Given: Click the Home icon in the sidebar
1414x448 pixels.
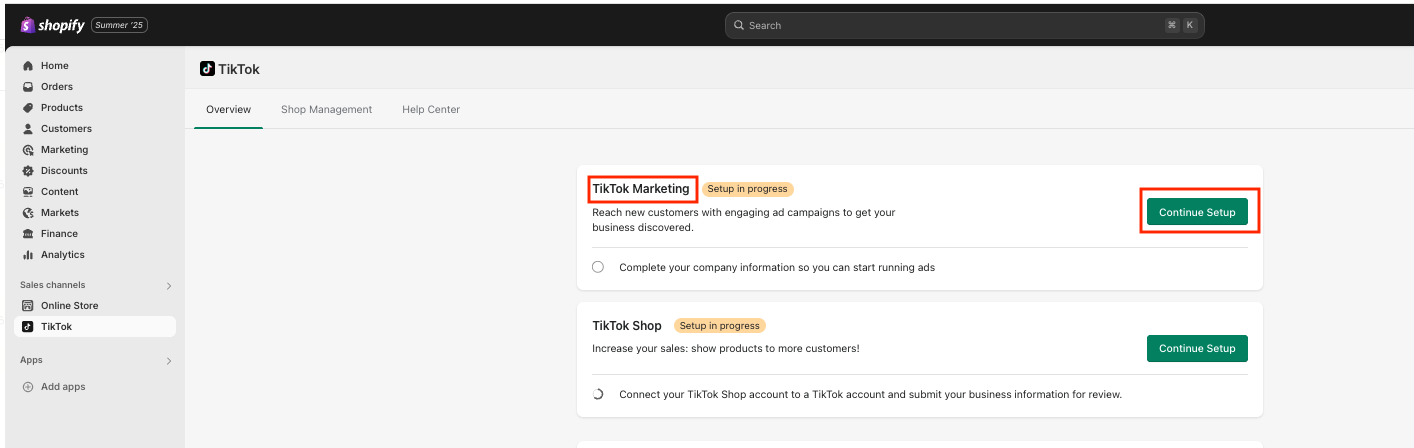Looking at the screenshot, I should 28,66.
